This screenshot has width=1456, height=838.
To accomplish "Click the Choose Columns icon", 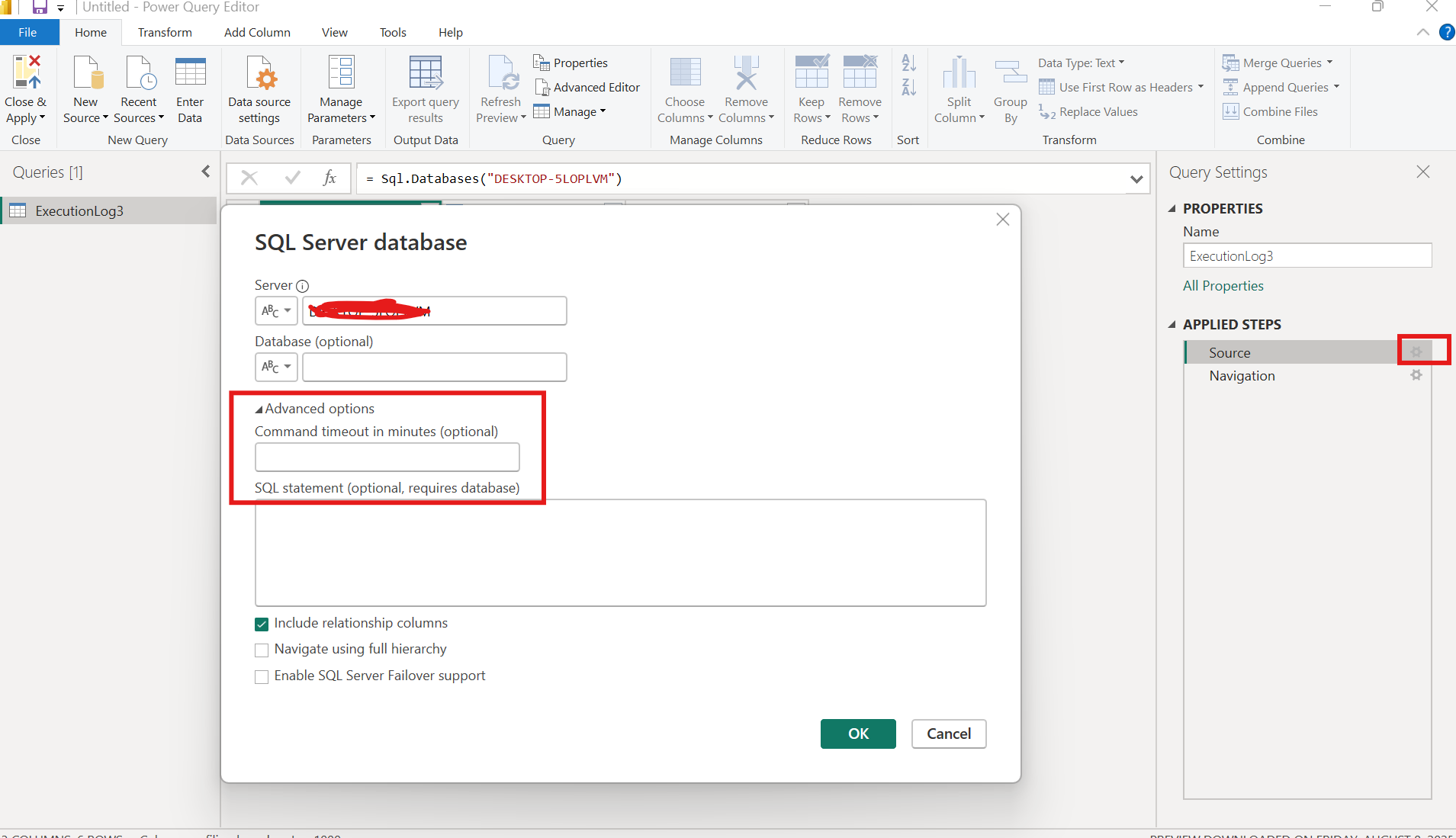I will pos(685,72).
